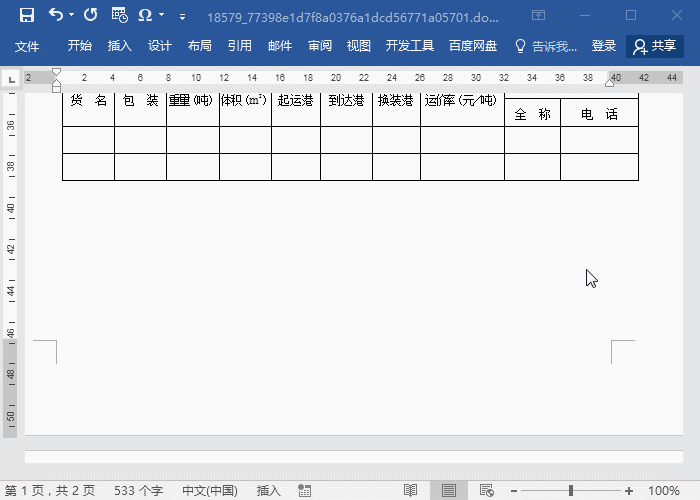700x500 pixels.
Task: Open the 审阅 tab
Action: (320, 46)
